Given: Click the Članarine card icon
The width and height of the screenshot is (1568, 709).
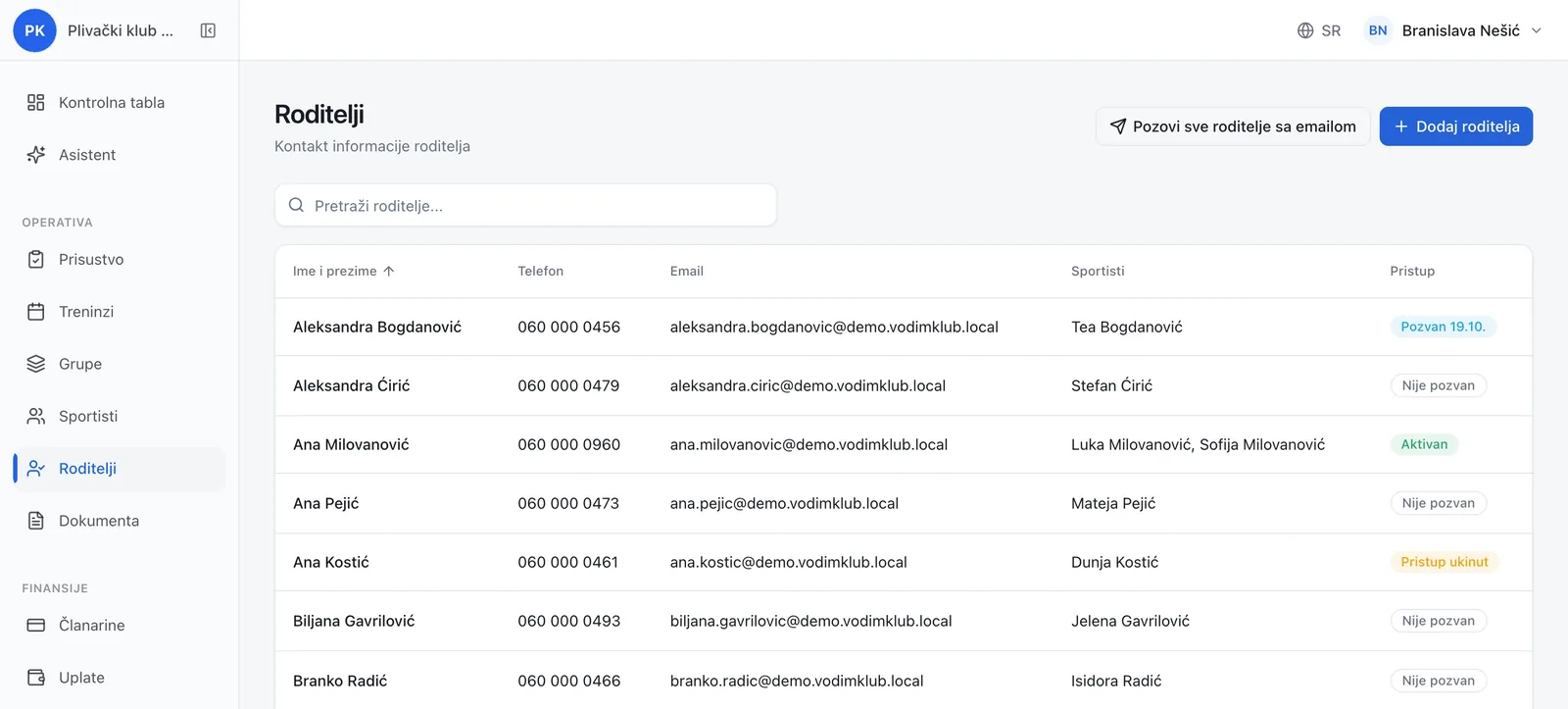Looking at the screenshot, I should click(36, 625).
